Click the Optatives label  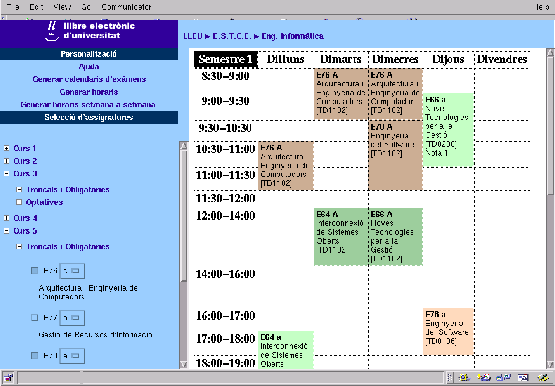(44, 202)
